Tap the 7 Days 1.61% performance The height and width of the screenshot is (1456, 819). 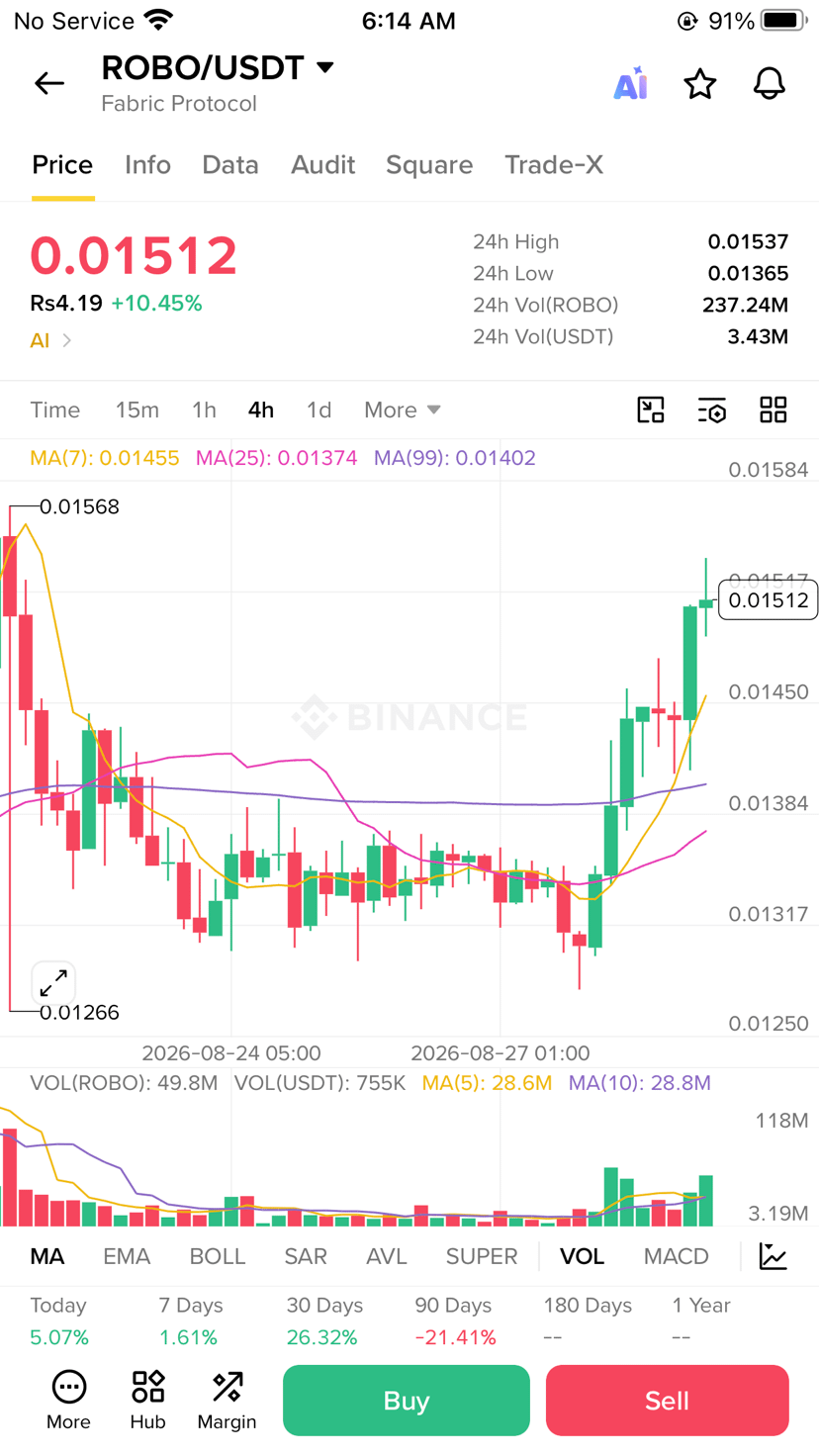click(190, 1321)
